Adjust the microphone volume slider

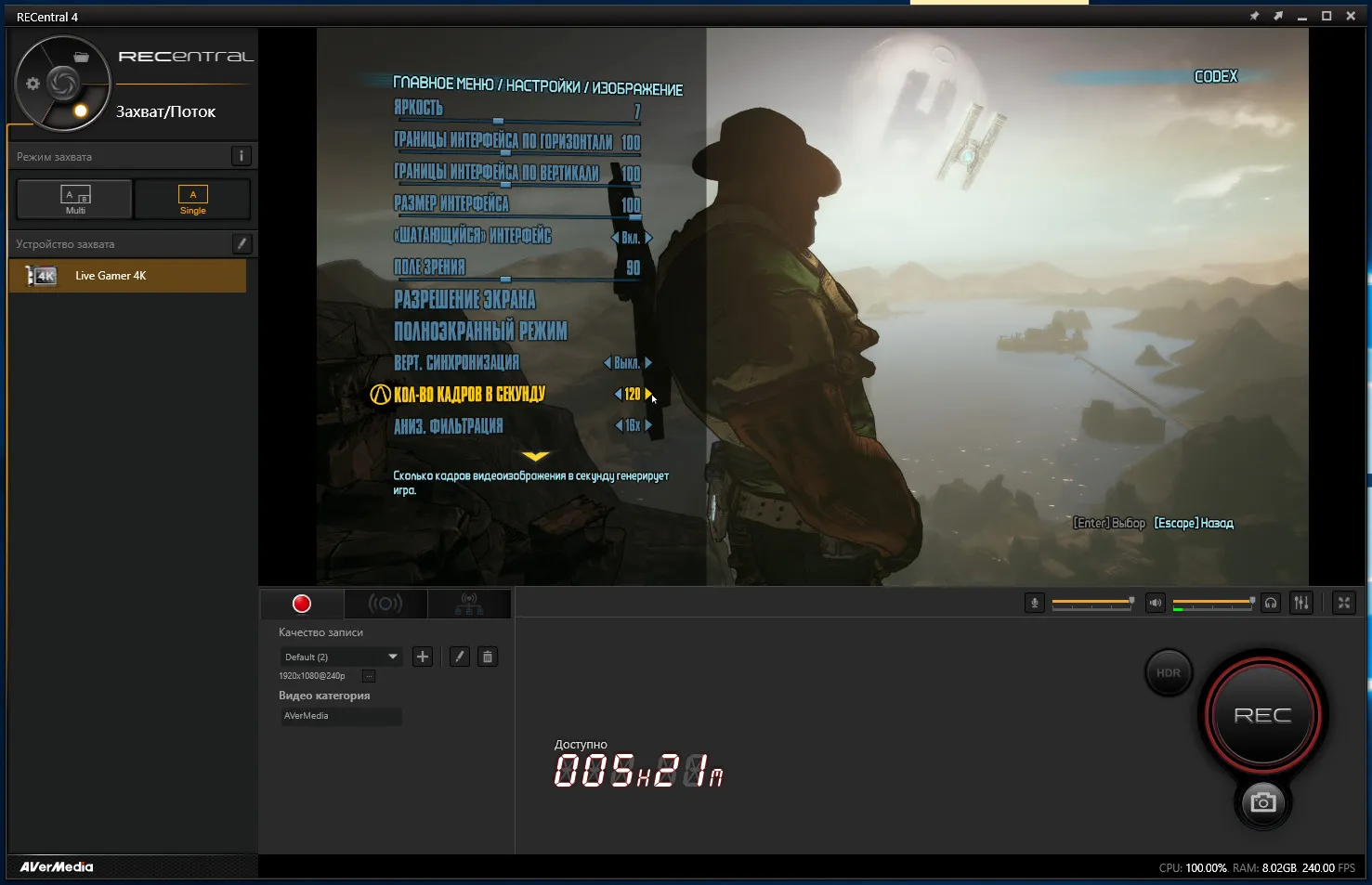[1092, 603]
